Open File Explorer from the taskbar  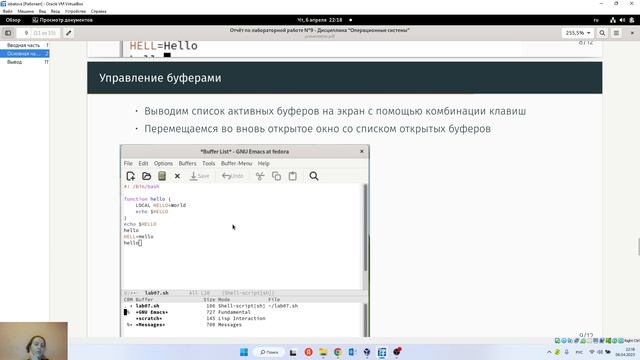[323, 352]
